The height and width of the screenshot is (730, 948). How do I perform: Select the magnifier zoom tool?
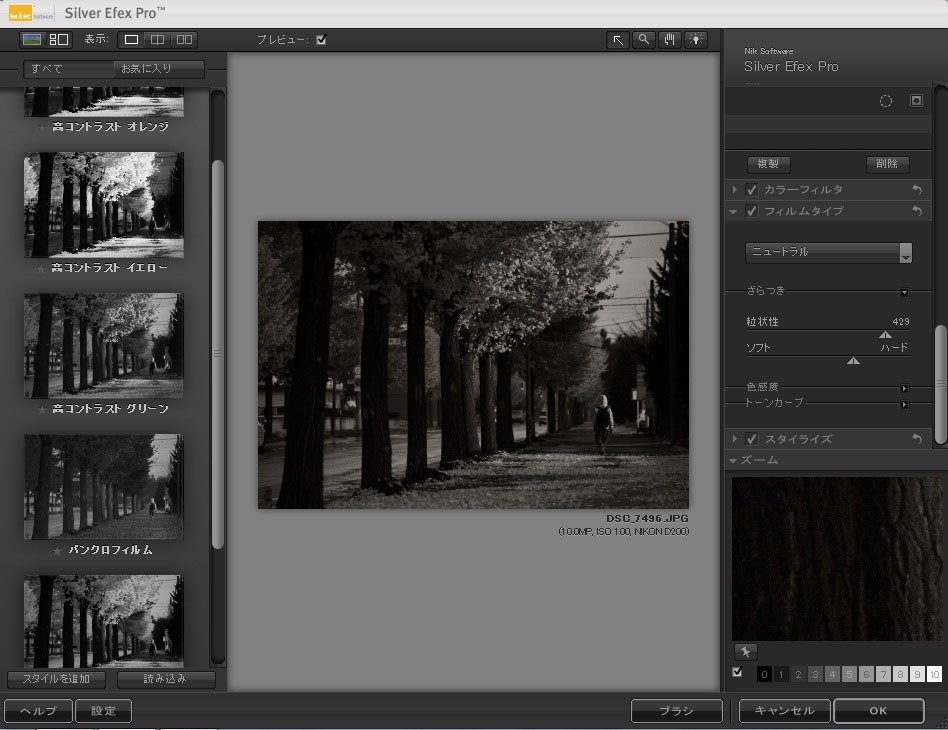pos(644,40)
